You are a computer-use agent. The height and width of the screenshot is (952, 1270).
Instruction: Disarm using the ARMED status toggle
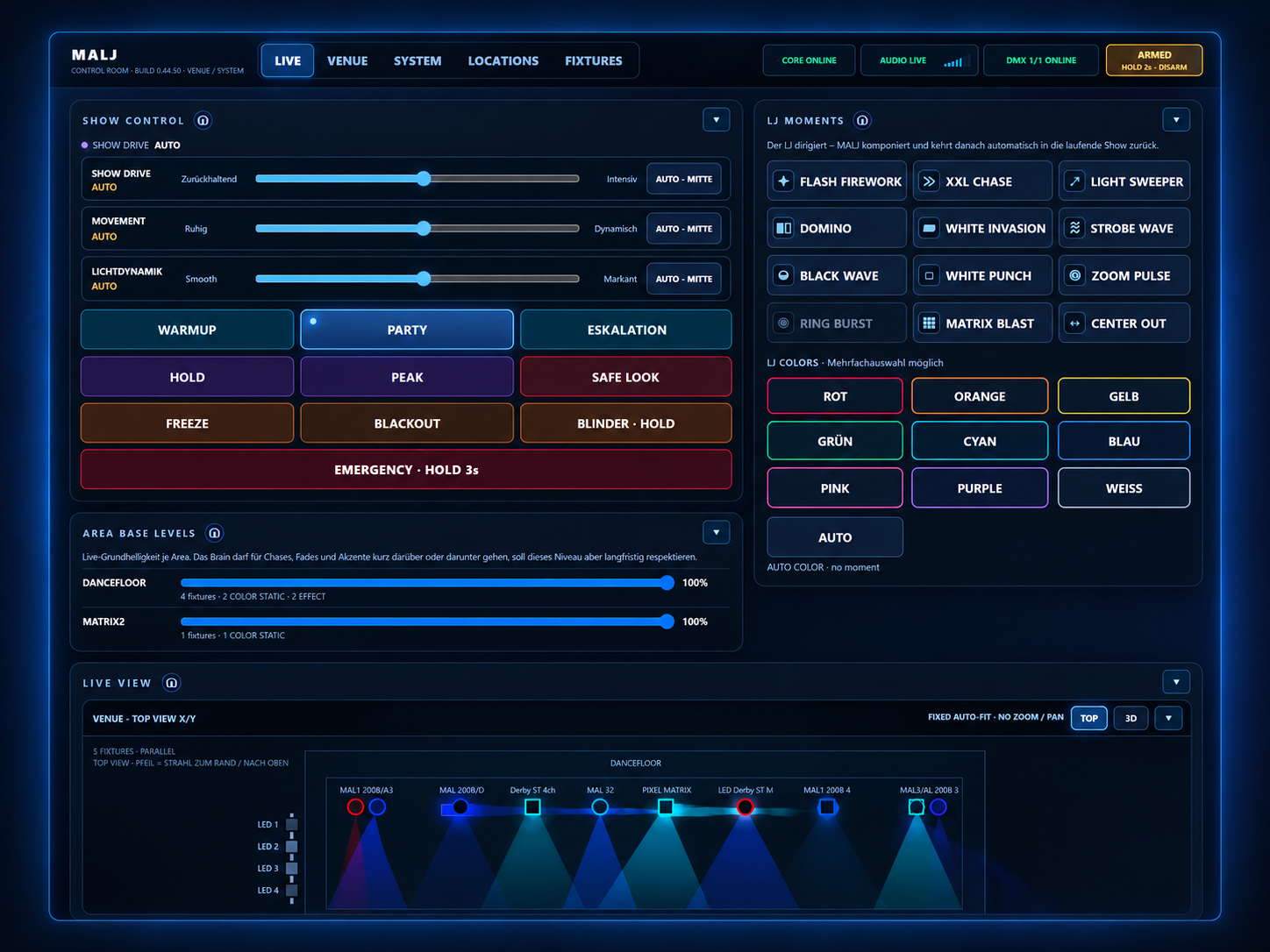pos(1154,60)
